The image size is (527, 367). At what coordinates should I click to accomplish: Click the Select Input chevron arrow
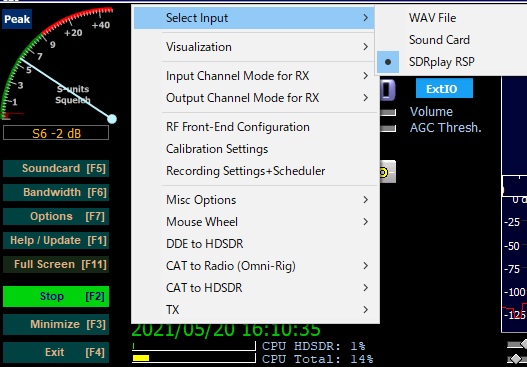click(x=366, y=18)
